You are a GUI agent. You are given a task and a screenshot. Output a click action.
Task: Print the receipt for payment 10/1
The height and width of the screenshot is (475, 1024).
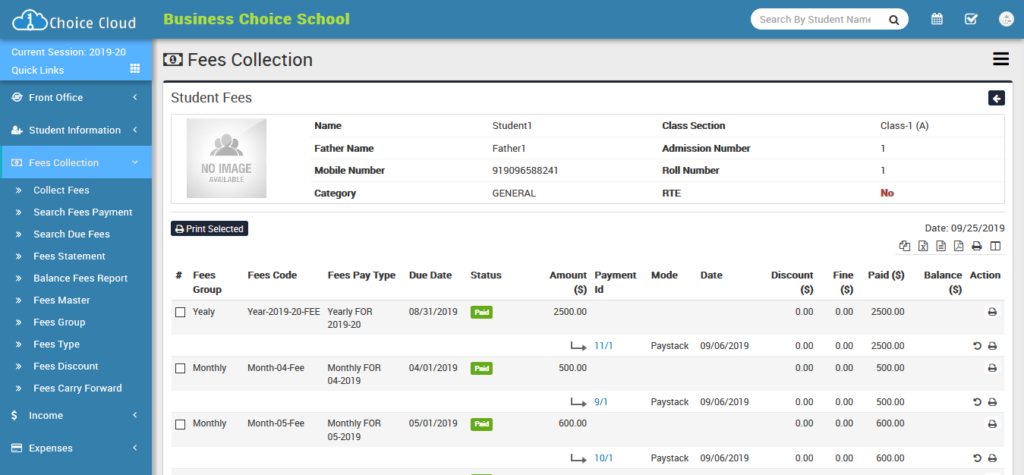pyautogui.click(x=992, y=458)
